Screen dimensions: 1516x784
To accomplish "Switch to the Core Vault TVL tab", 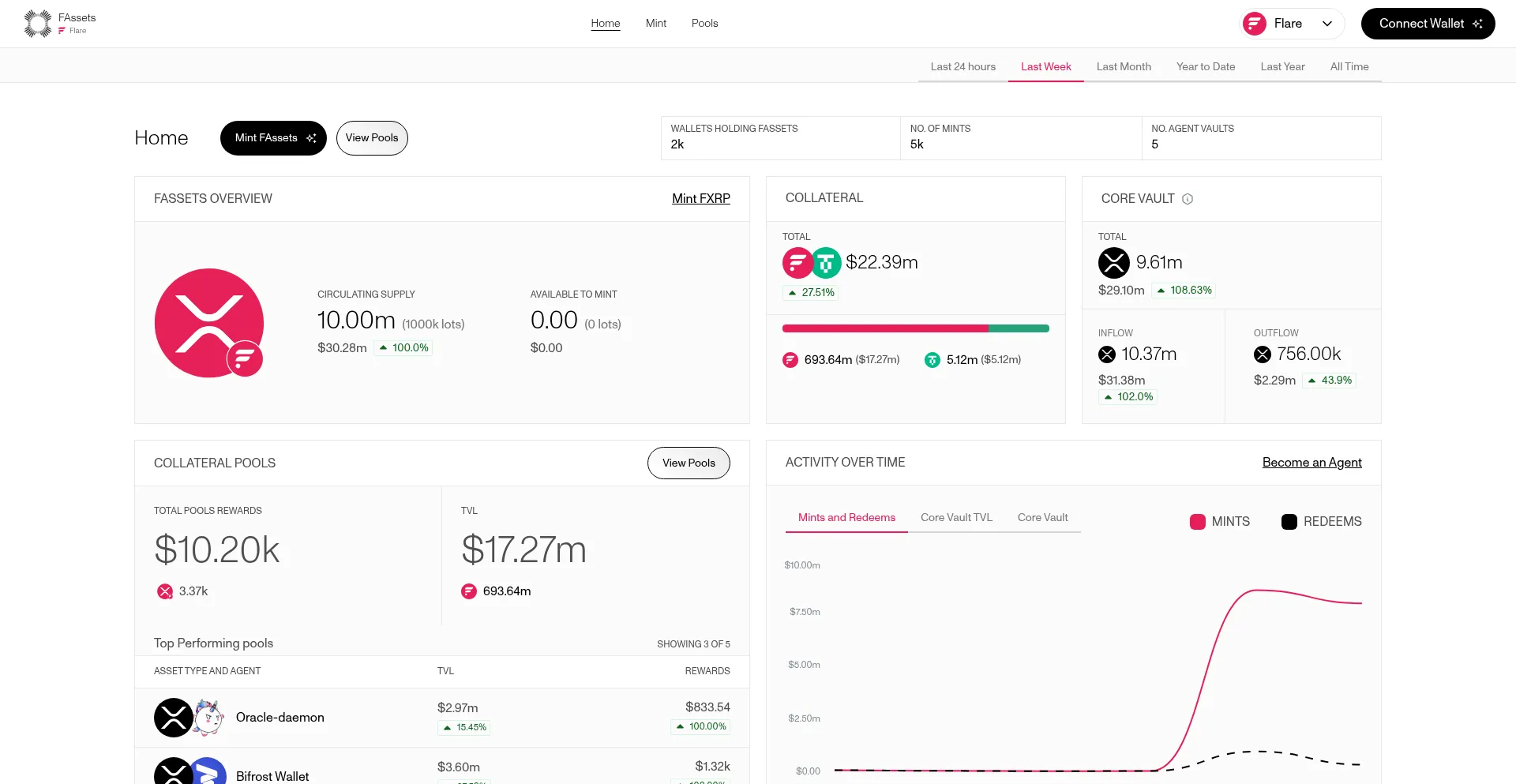I will click(x=955, y=517).
